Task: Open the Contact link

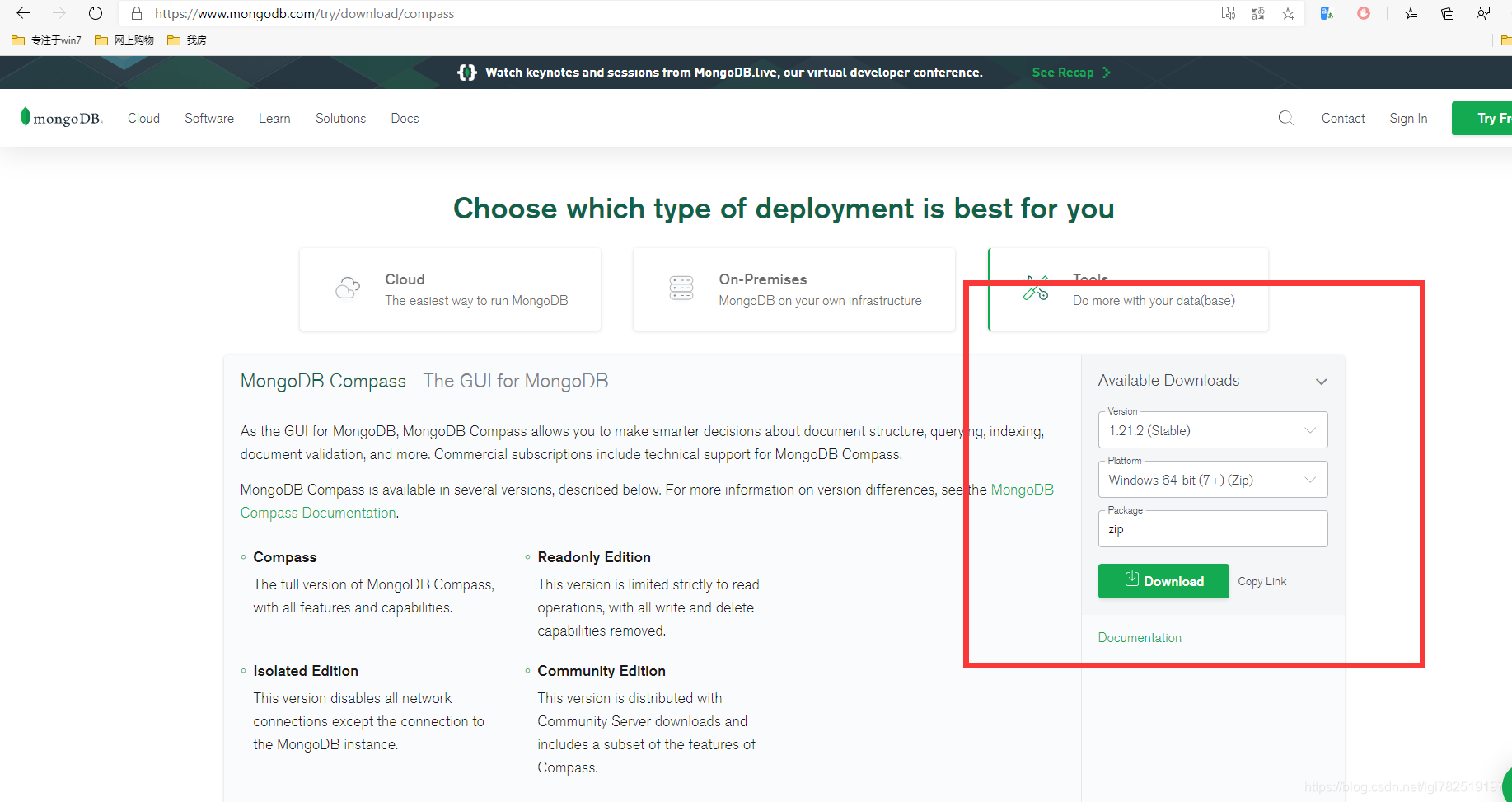Action: 1343,118
